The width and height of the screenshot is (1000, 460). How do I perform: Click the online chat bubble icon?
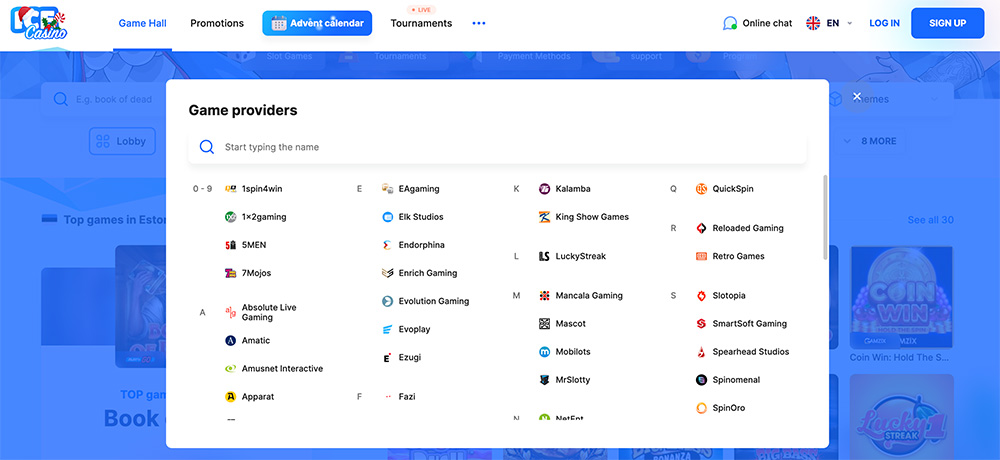pos(730,24)
